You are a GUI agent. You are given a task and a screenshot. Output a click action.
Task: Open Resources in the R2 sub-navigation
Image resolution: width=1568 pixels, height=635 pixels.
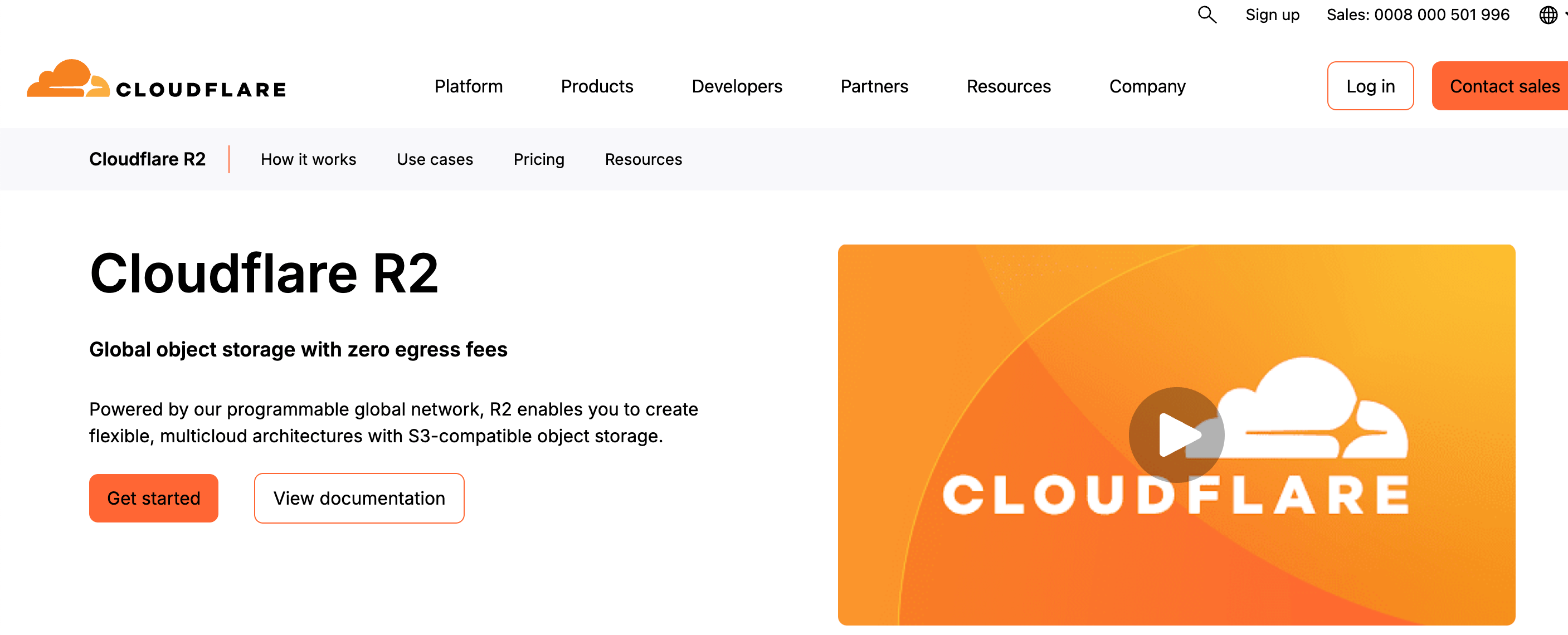point(643,159)
